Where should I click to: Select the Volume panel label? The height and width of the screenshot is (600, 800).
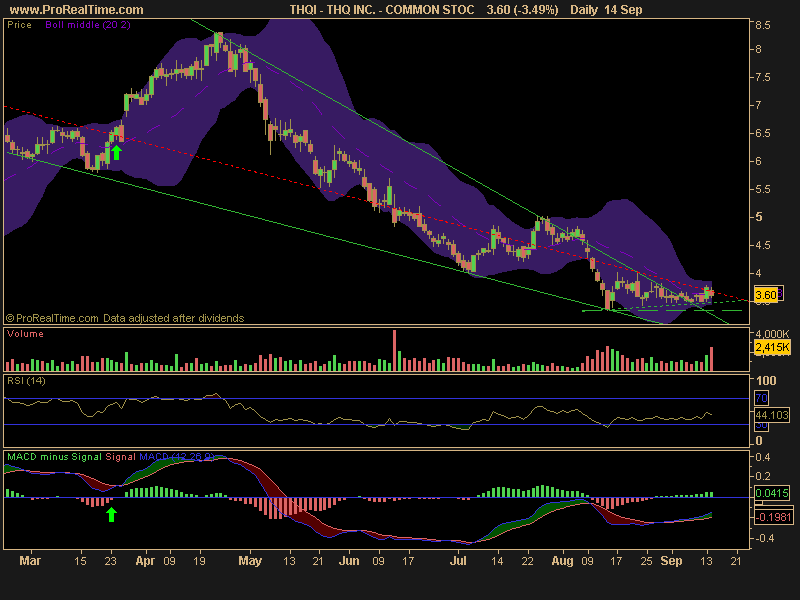click(25, 334)
